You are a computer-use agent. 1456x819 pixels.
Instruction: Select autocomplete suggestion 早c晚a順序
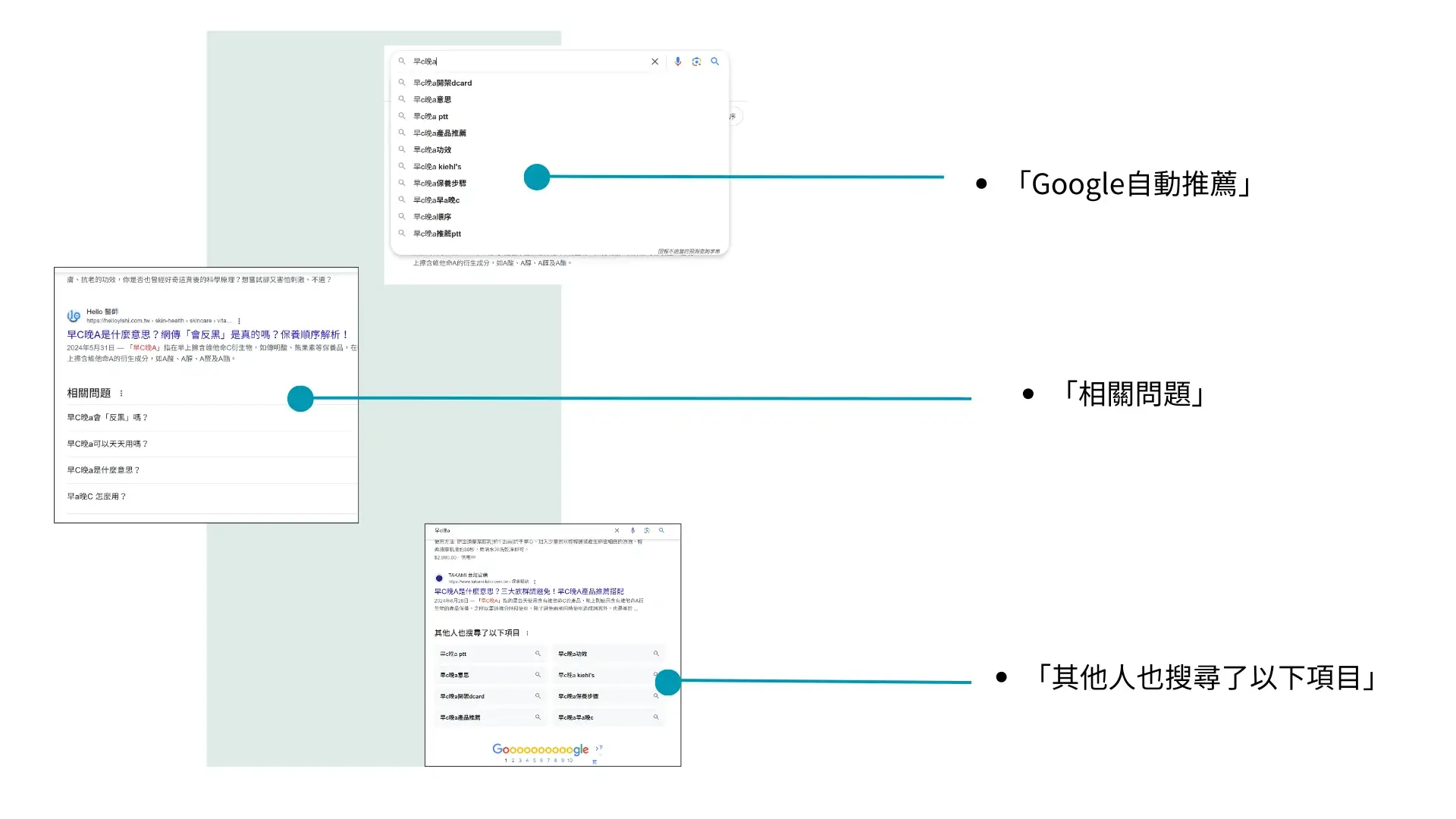click(x=560, y=216)
